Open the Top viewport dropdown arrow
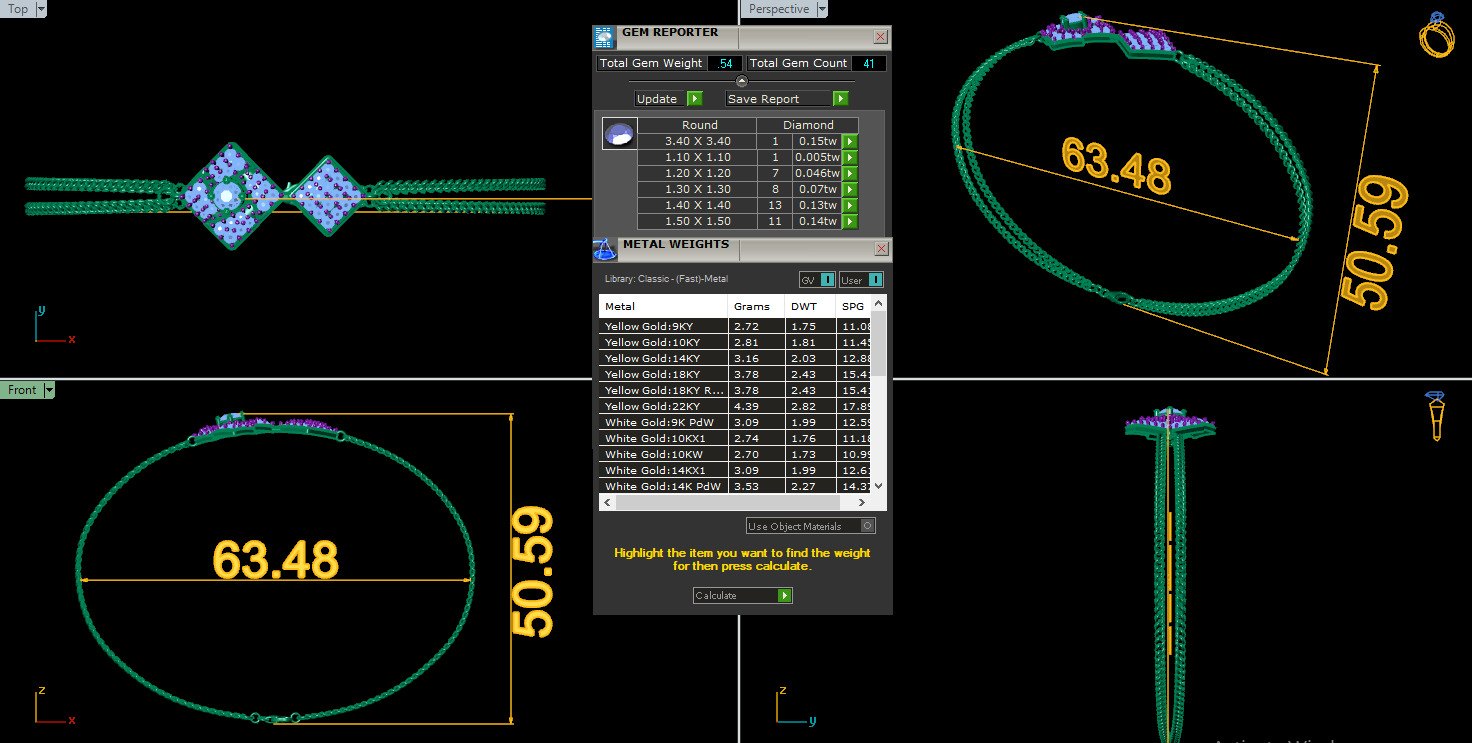This screenshot has width=1472, height=743. pos(41,8)
